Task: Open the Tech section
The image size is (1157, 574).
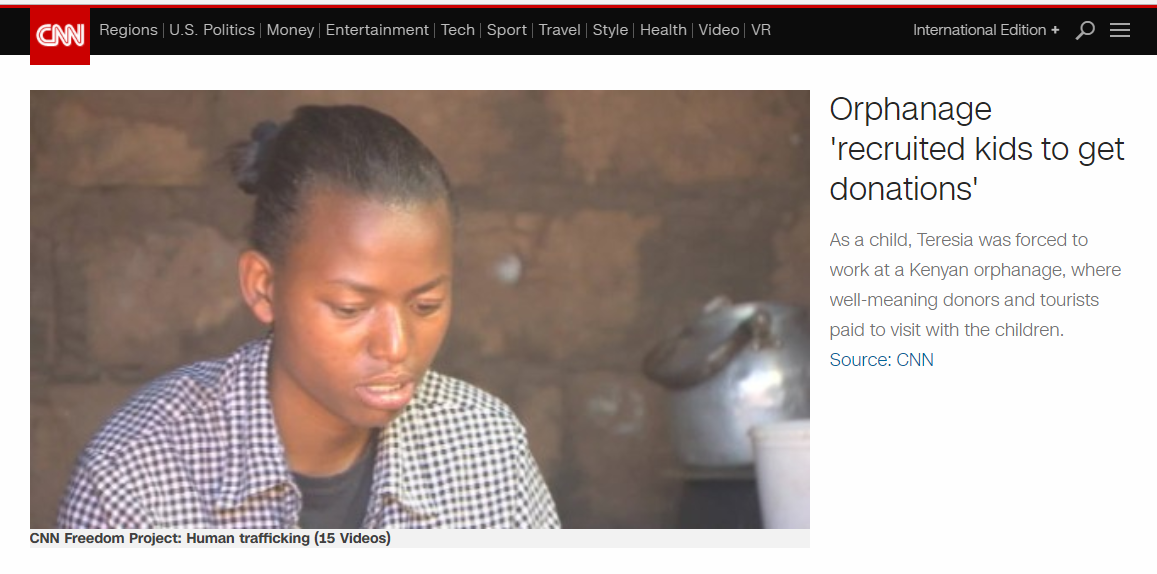Action: click(x=457, y=30)
